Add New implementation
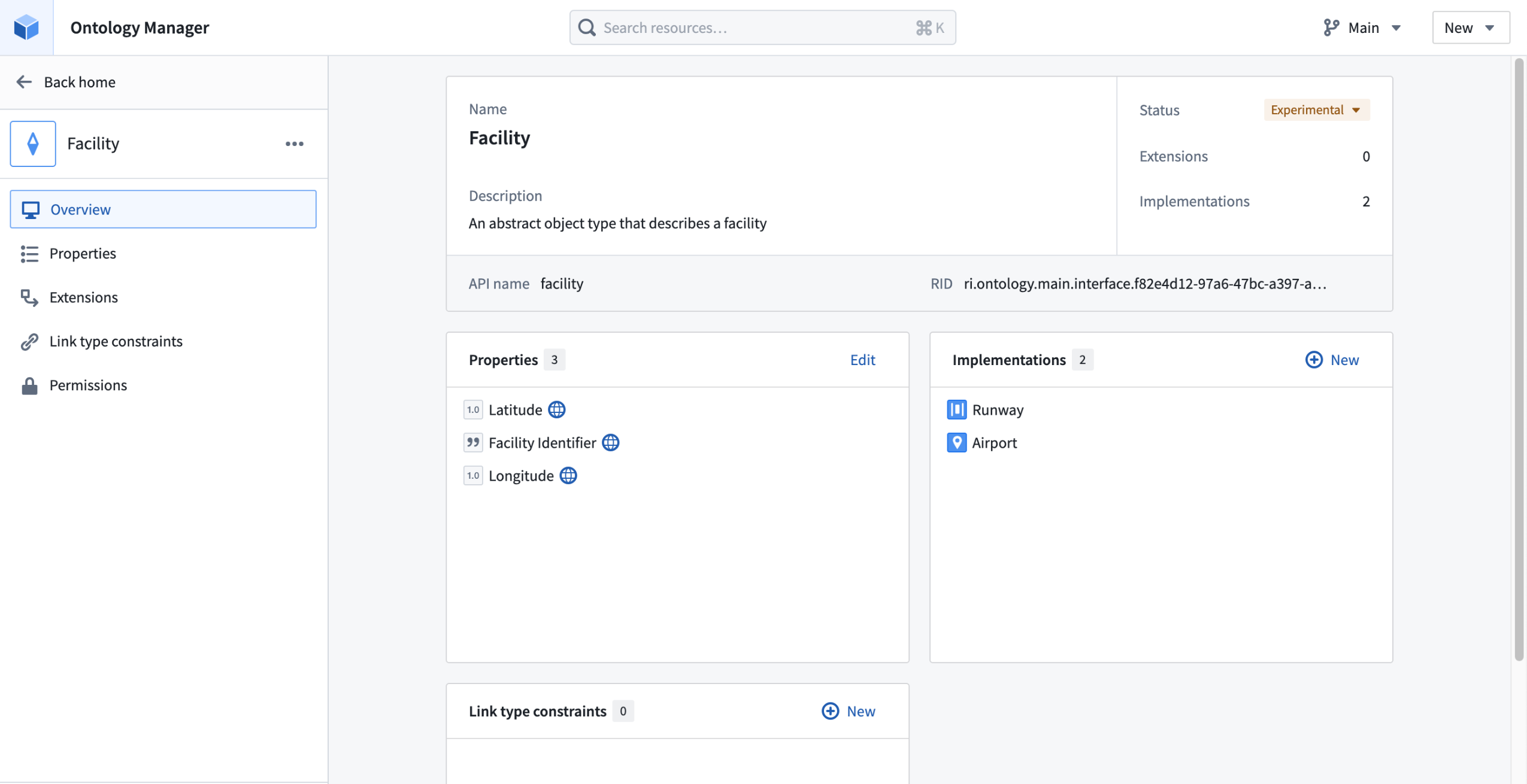Screen dimensions: 1527x784 click(1332, 360)
